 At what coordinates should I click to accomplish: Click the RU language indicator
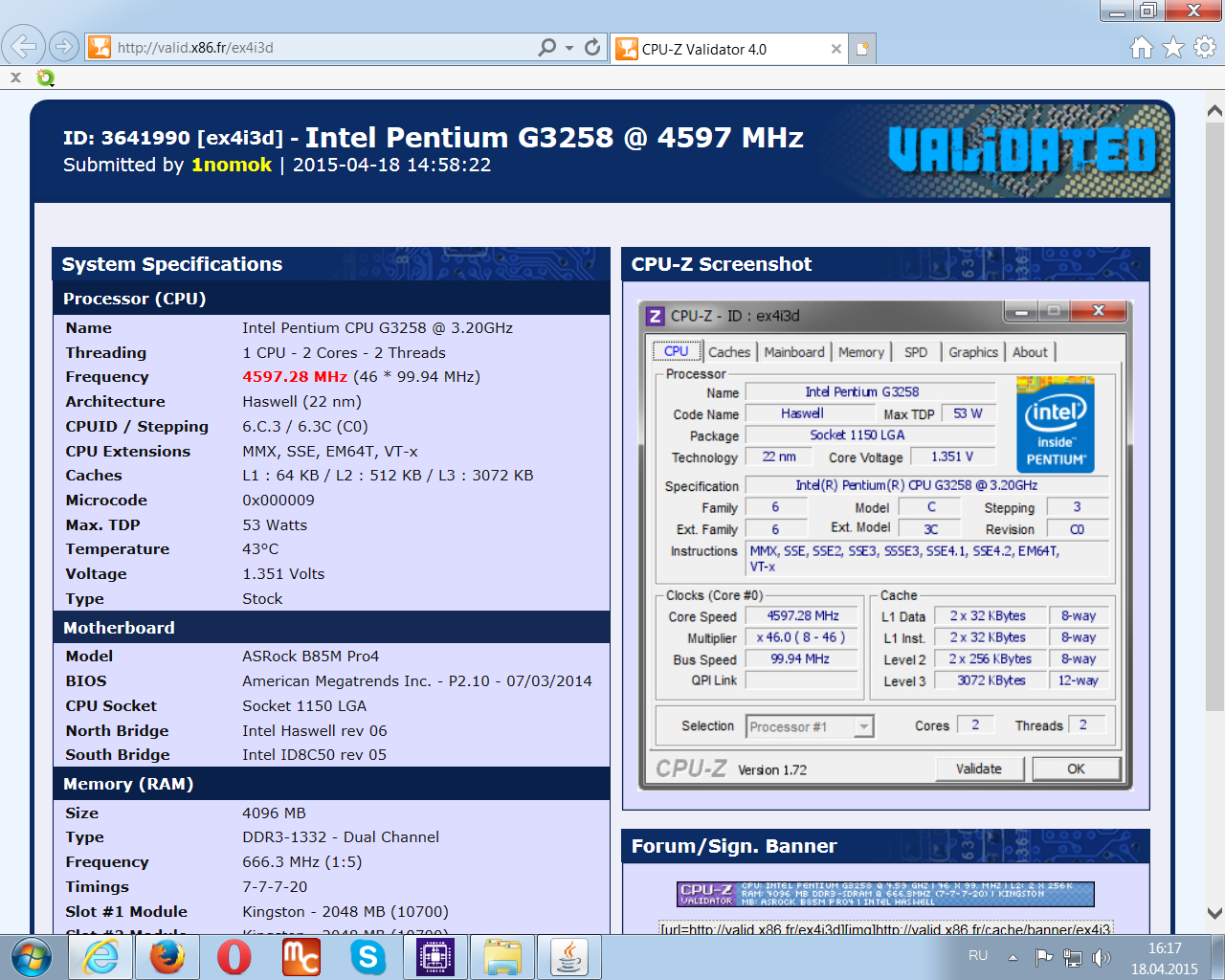978,956
